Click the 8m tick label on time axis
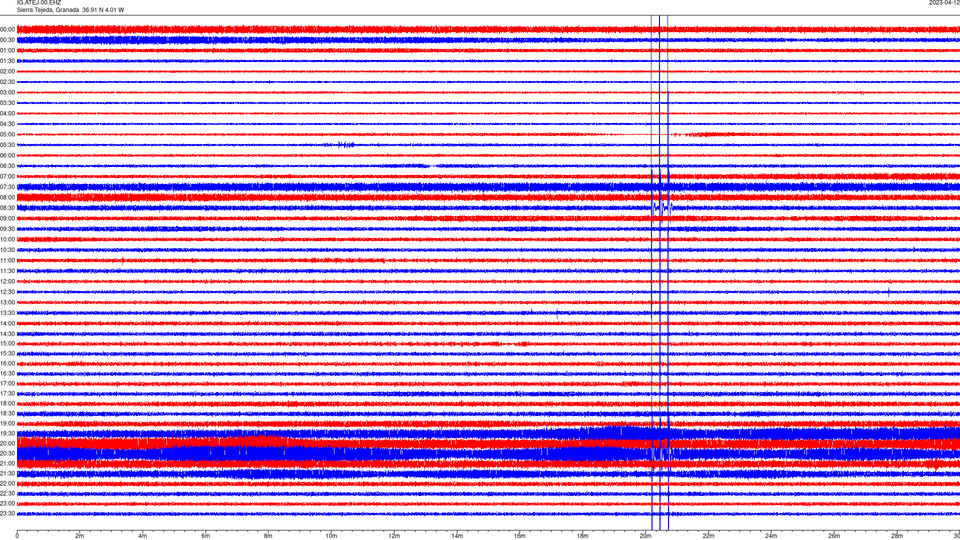Viewport: 960px width, 540px height. pos(268,536)
